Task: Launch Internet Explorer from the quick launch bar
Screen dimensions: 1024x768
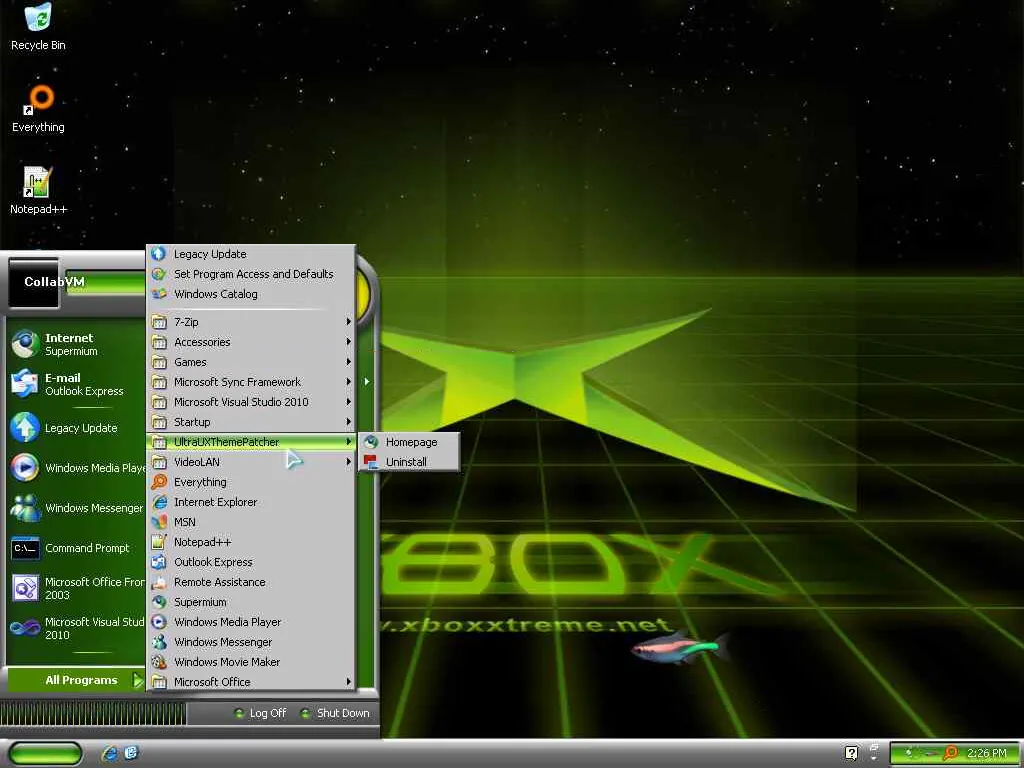Action: click(110, 754)
